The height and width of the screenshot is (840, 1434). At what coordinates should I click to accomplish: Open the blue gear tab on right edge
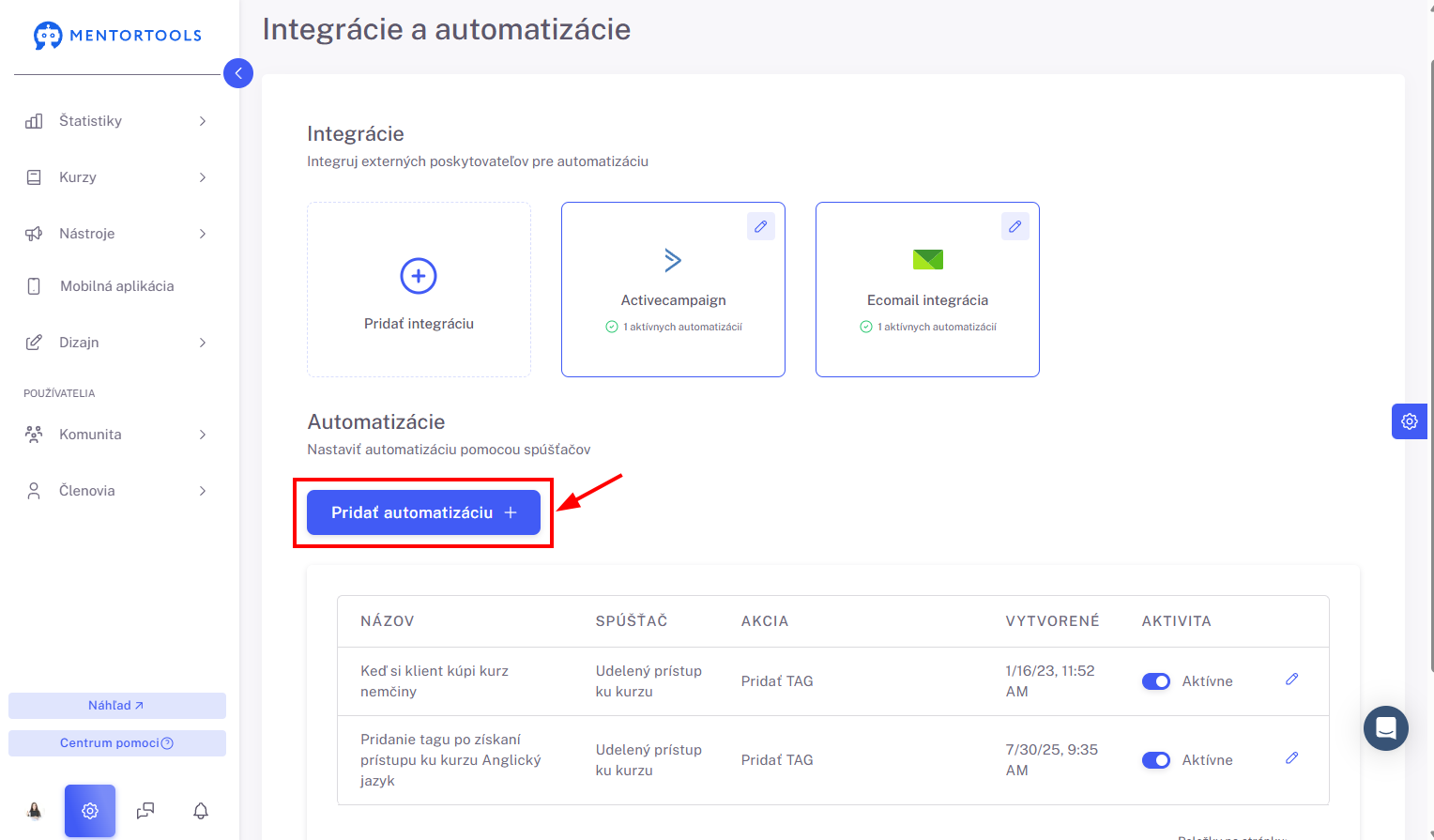[1410, 421]
